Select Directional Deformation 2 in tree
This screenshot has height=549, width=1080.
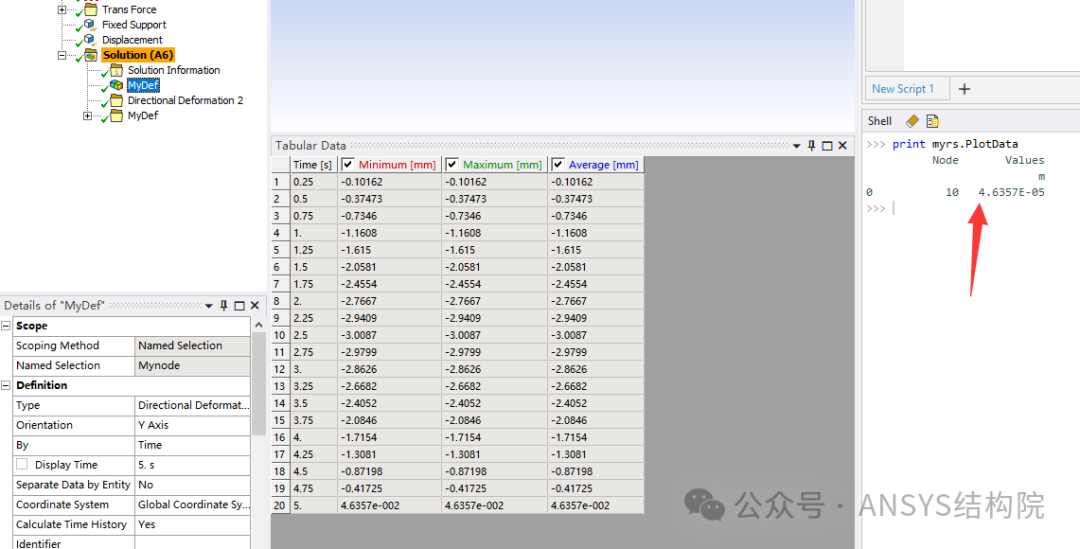pos(185,101)
